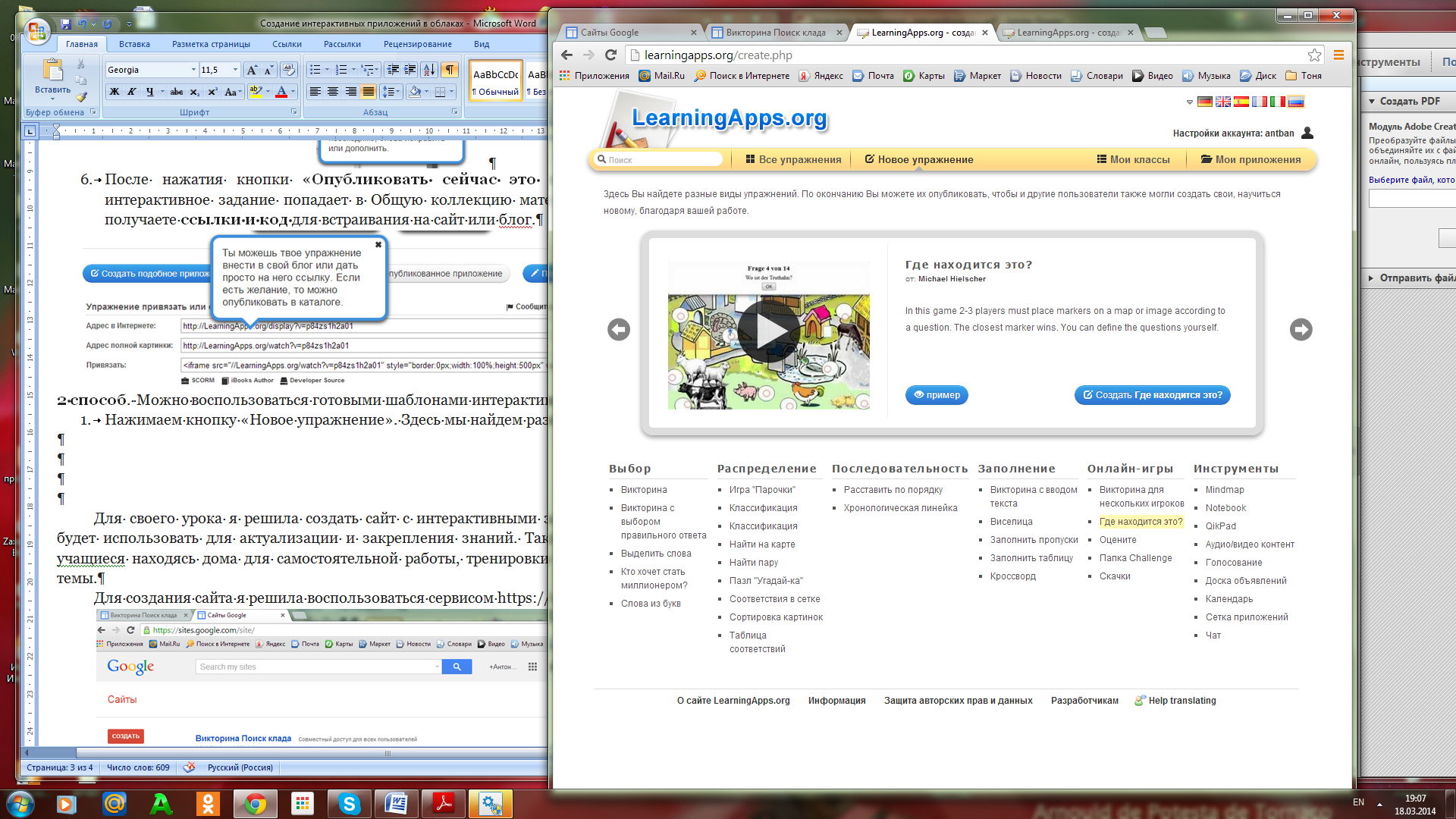Increase font size with the Grow Font icon
Viewport: 1456px width, 819px height.
[x=253, y=70]
